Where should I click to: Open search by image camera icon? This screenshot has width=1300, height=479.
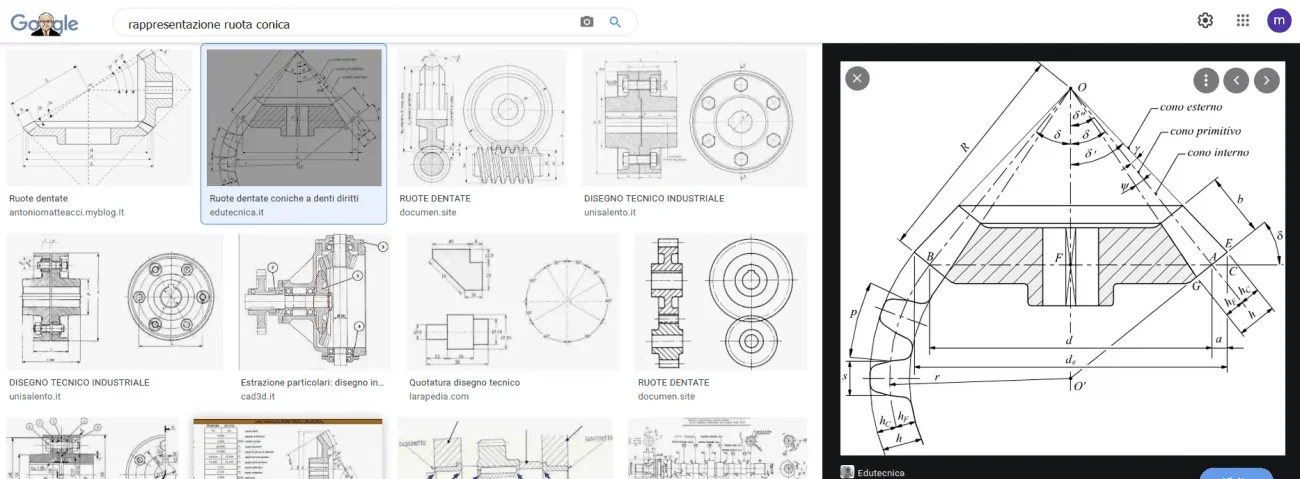587,22
